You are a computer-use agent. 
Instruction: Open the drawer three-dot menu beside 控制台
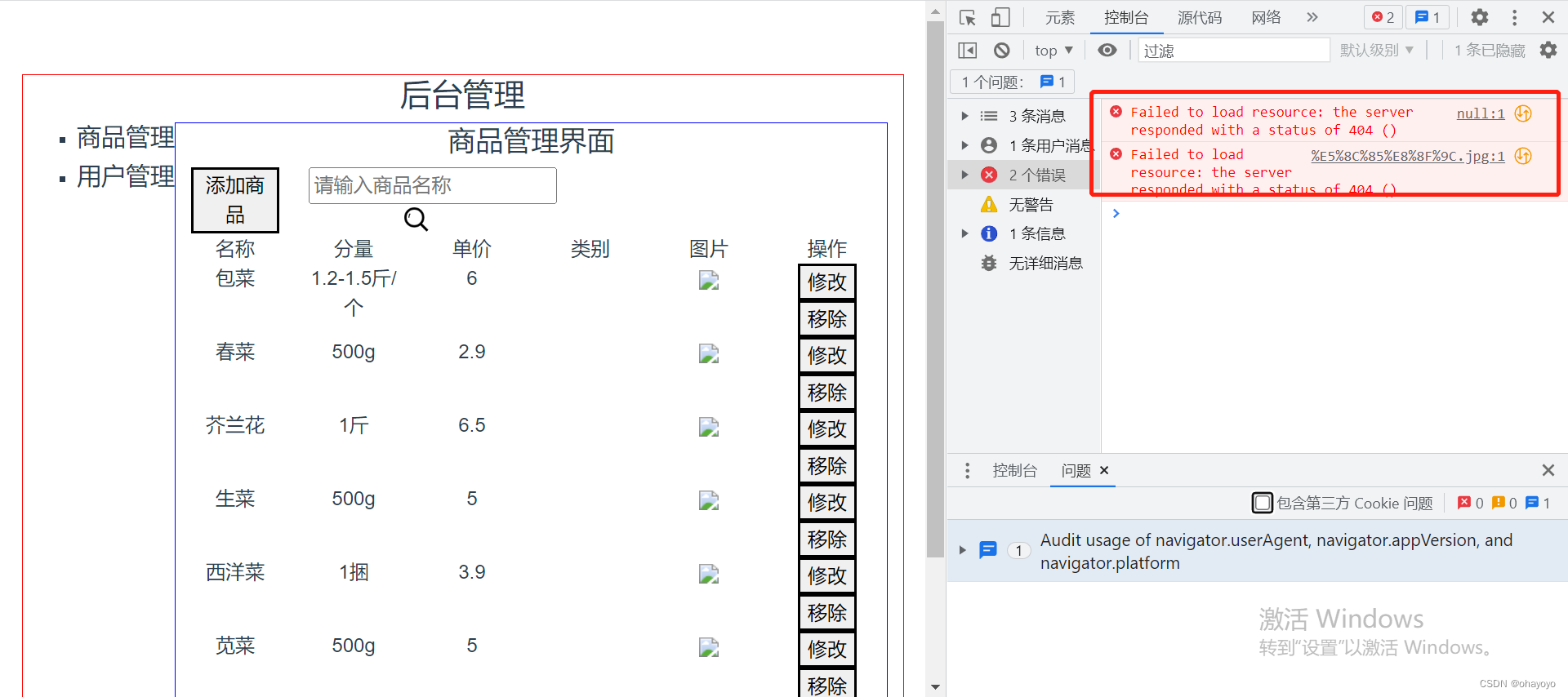pyautogui.click(x=967, y=471)
